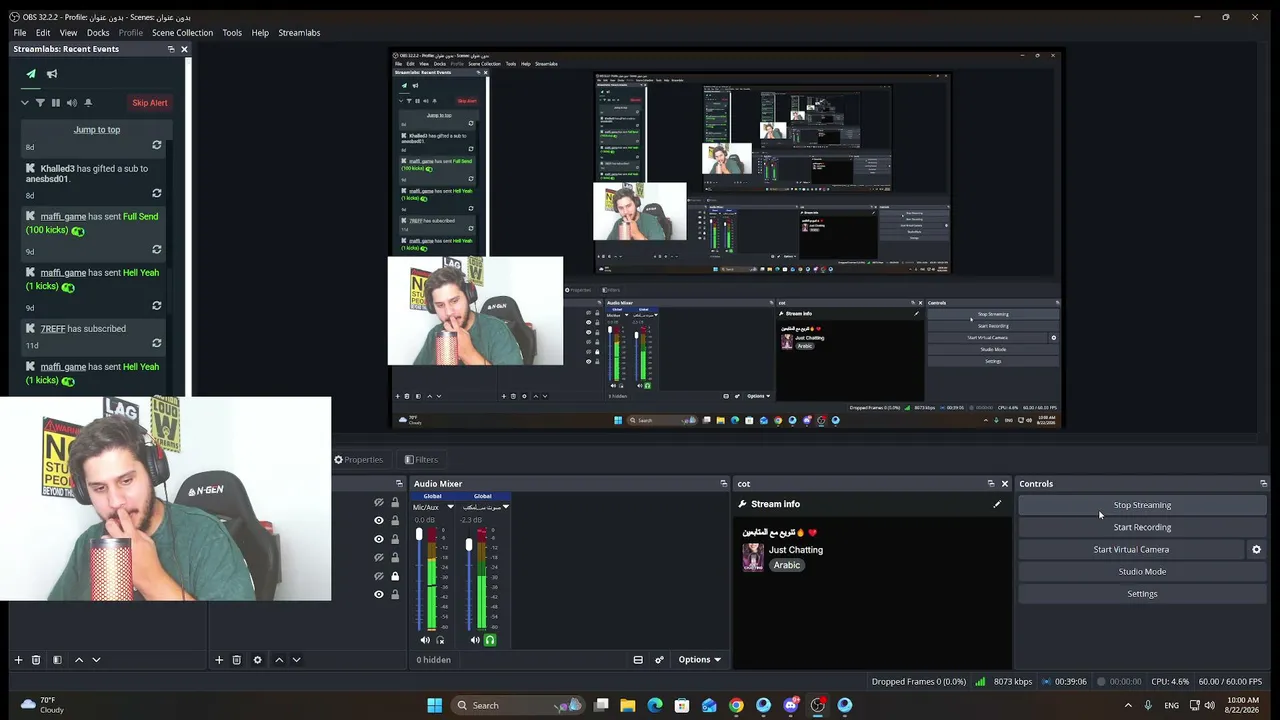Close the Streamlabs Recent Events dock
The width and height of the screenshot is (1280, 720).
click(184, 49)
